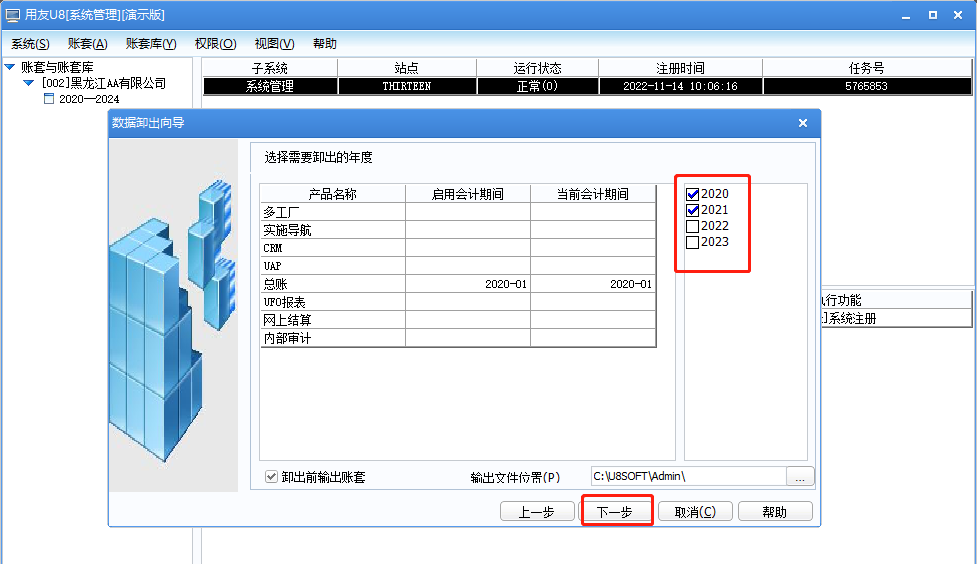Image resolution: width=977 pixels, height=564 pixels.
Task: Close the 数据卸出向导 dialog
Action: 803,123
